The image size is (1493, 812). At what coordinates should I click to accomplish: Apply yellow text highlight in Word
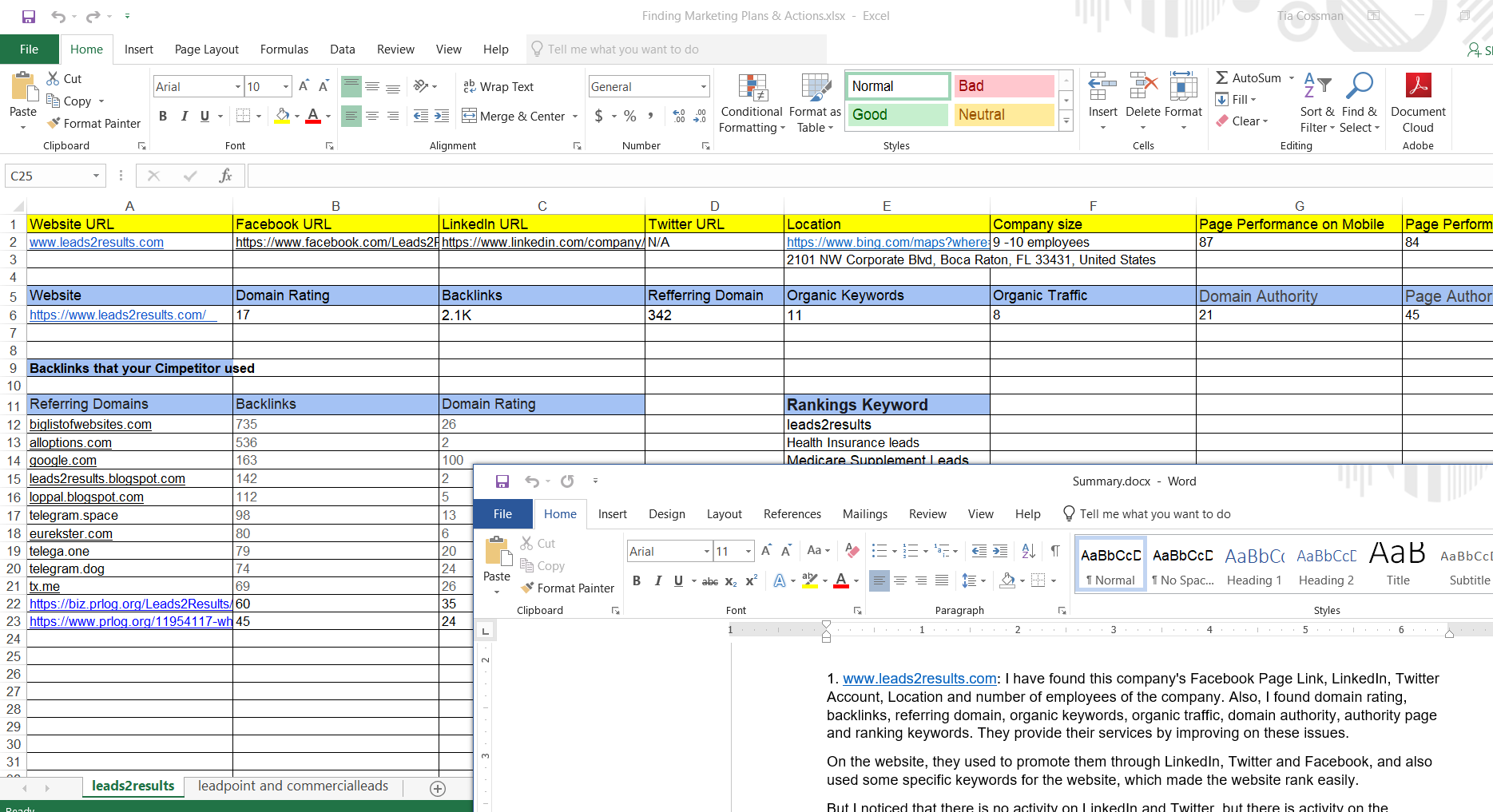point(810,580)
